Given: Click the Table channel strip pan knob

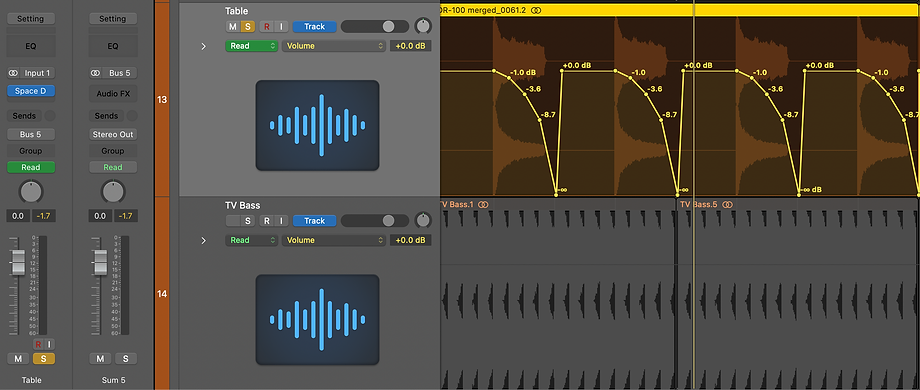Looking at the screenshot, I should 31,192.
